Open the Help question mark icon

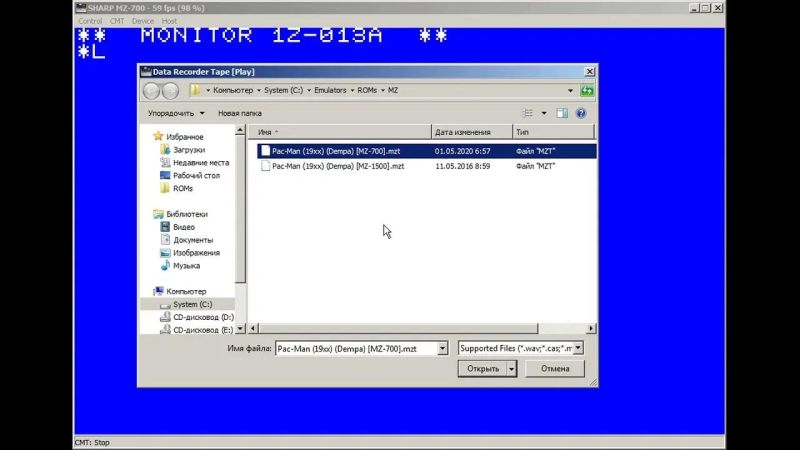[x=581, y=113]
